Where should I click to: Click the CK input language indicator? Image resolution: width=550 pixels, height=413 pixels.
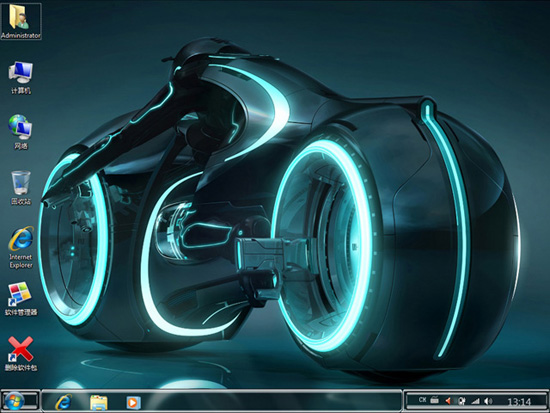[422, 400]
